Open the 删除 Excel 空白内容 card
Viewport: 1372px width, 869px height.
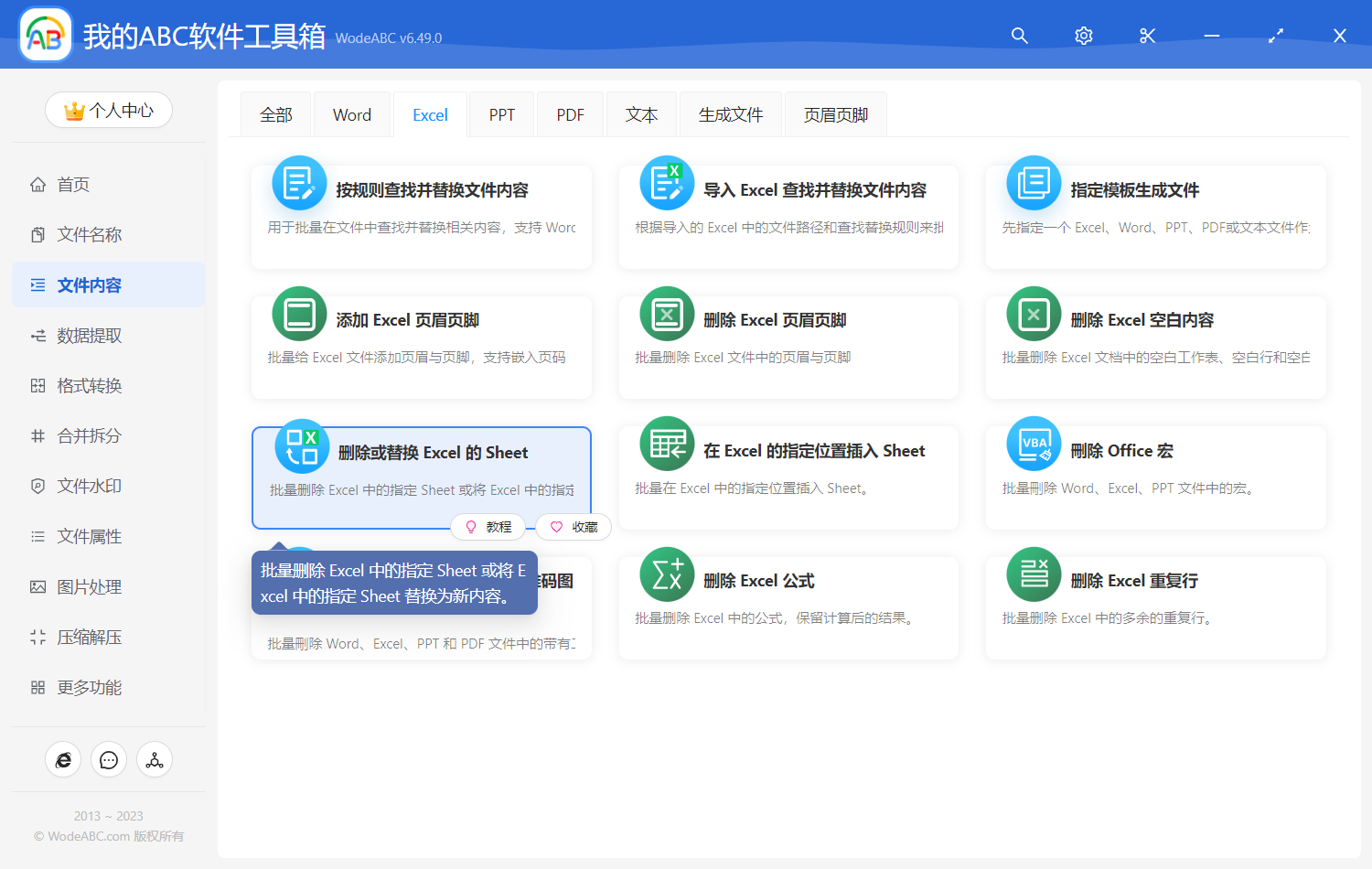click(1155, 347)
